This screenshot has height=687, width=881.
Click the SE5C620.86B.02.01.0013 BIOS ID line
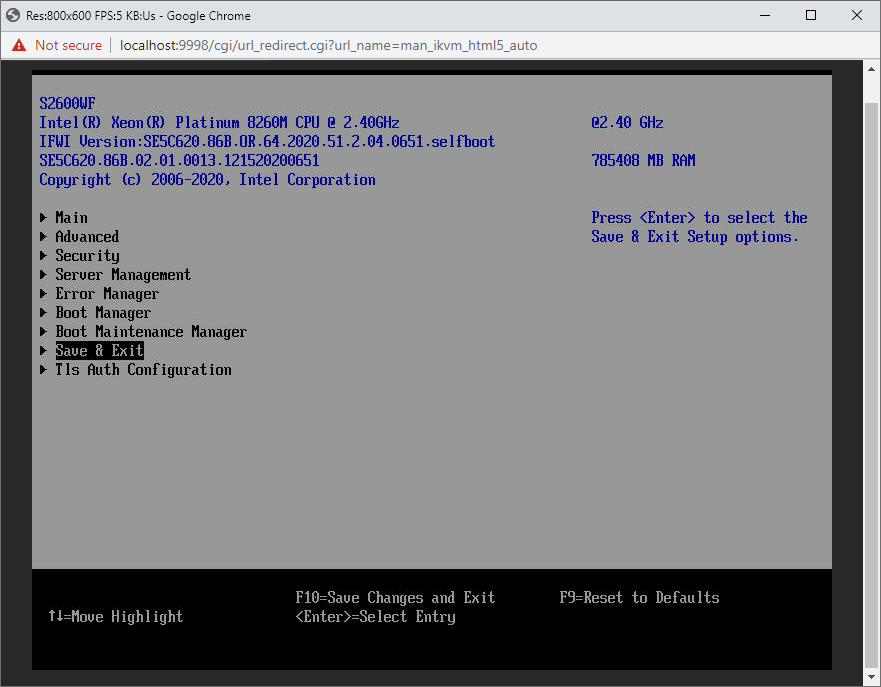(179, 161)
